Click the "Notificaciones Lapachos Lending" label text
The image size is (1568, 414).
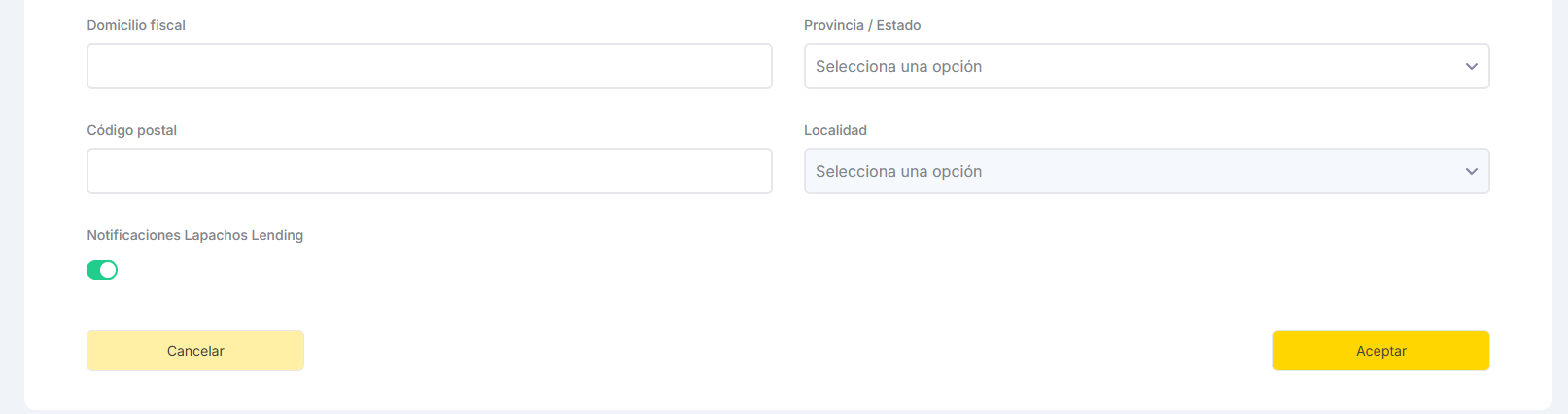194,235
